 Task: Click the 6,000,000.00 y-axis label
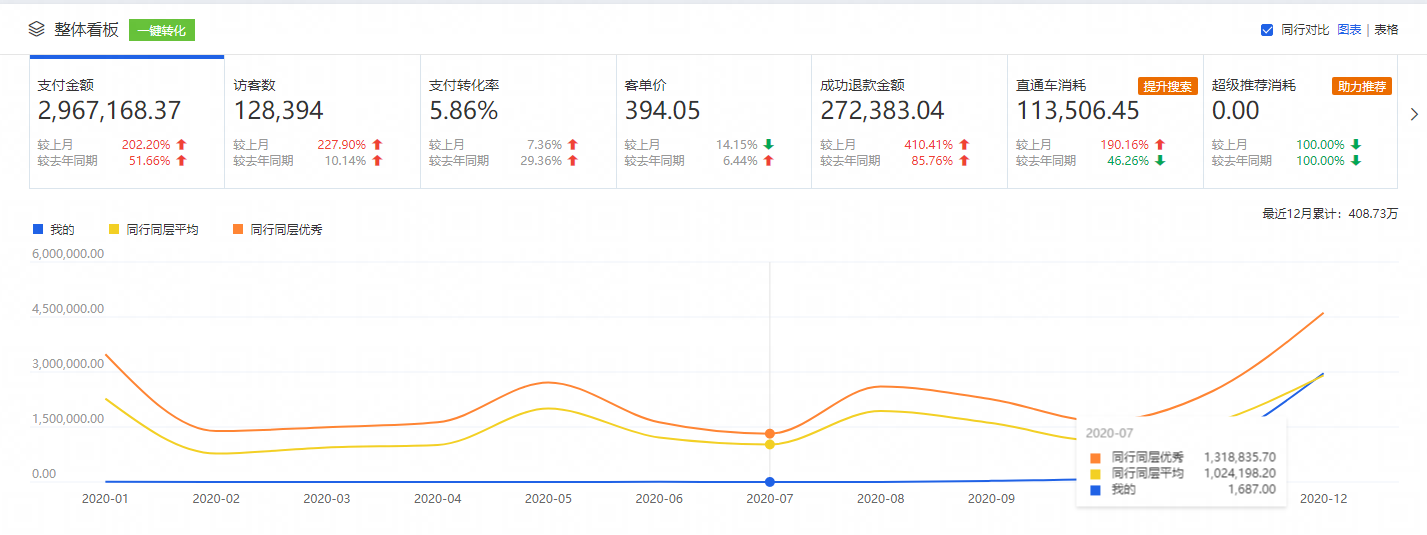(68, 254)
